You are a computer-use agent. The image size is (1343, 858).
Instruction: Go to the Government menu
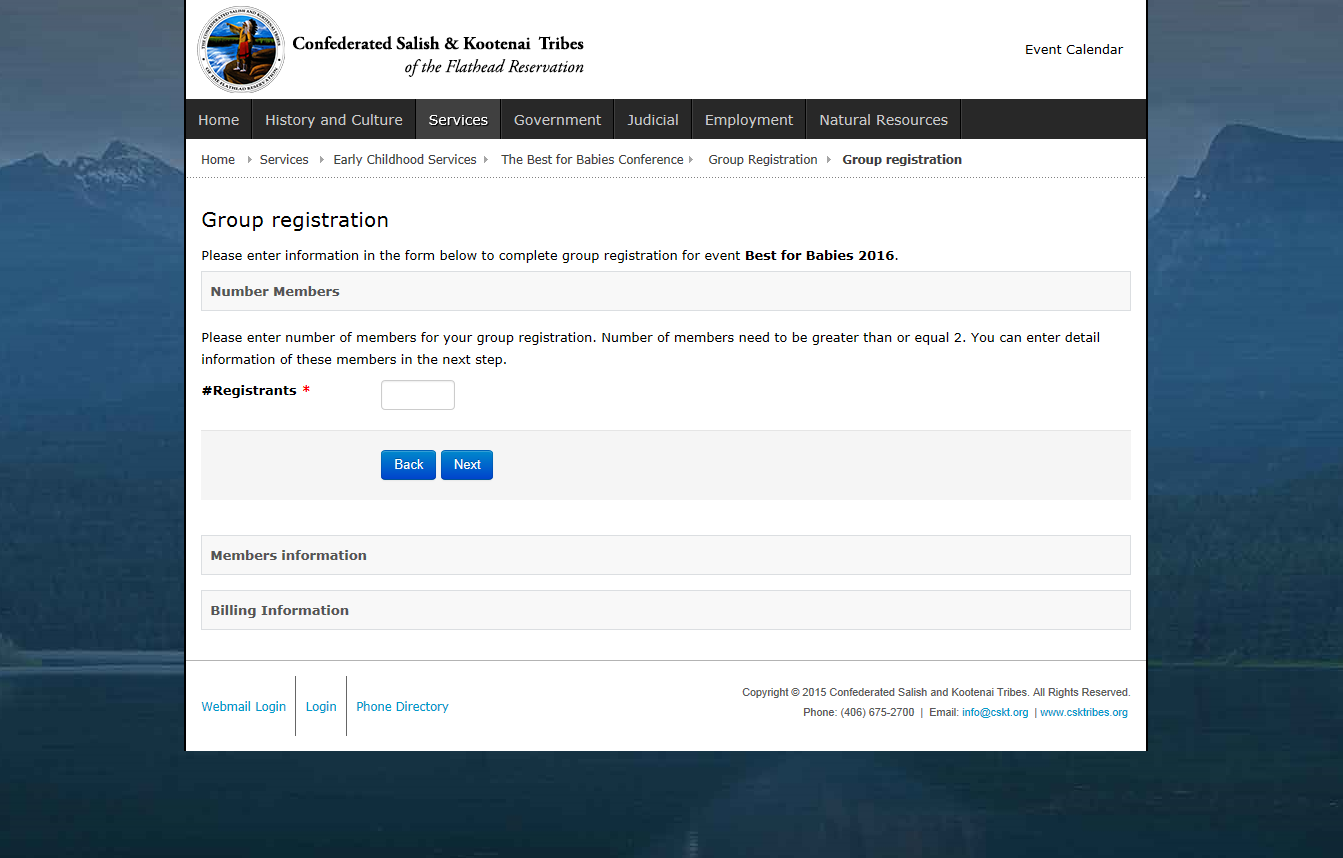pyautogui.click(x=557, y=120)
